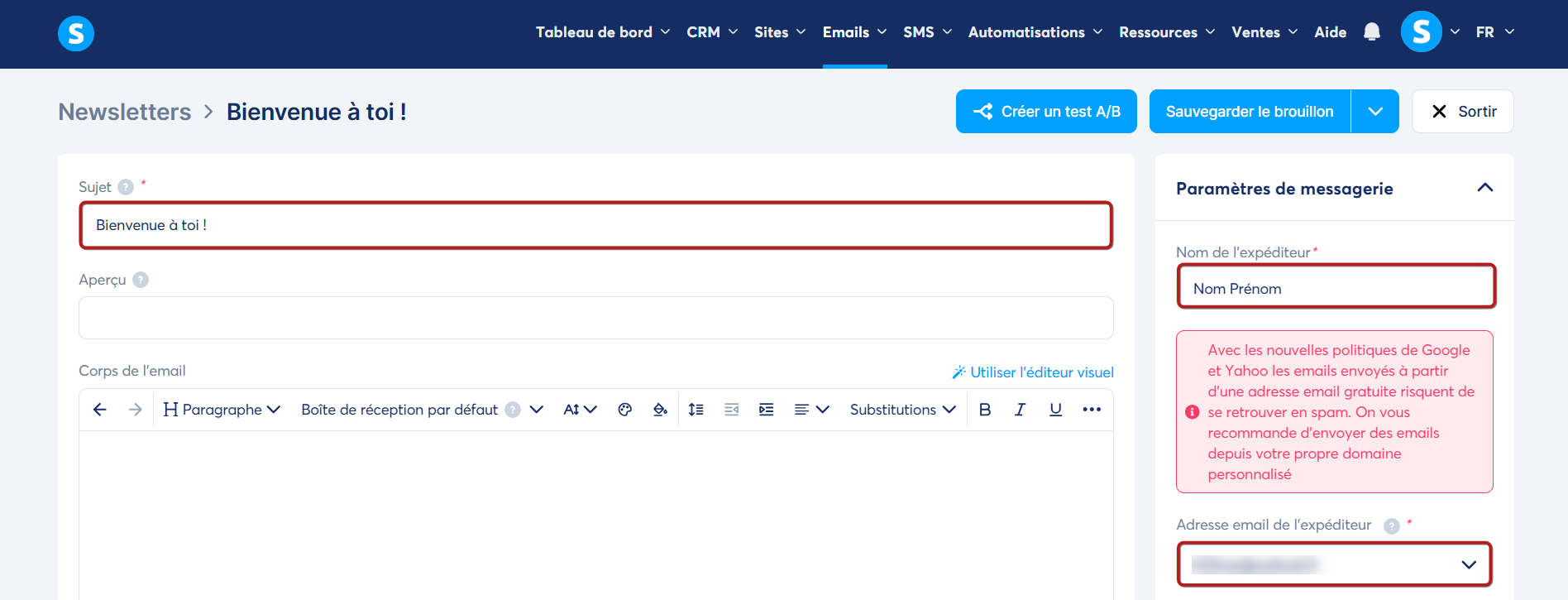Click the redo arrow in the editor toolbar
This screenshot has height=600, width=1568.
(136, 410)
